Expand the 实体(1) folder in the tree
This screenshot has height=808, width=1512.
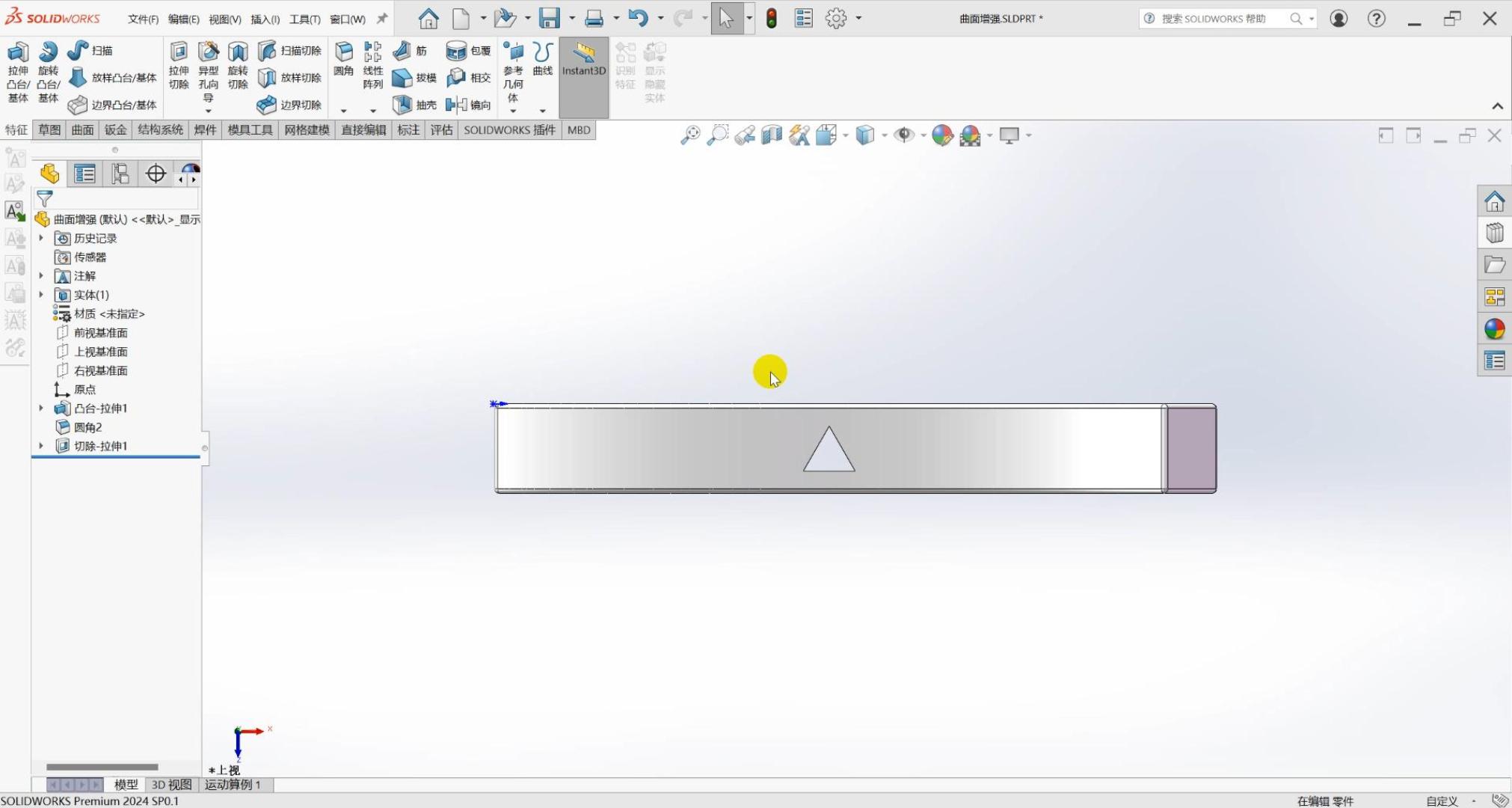(41, 295)
